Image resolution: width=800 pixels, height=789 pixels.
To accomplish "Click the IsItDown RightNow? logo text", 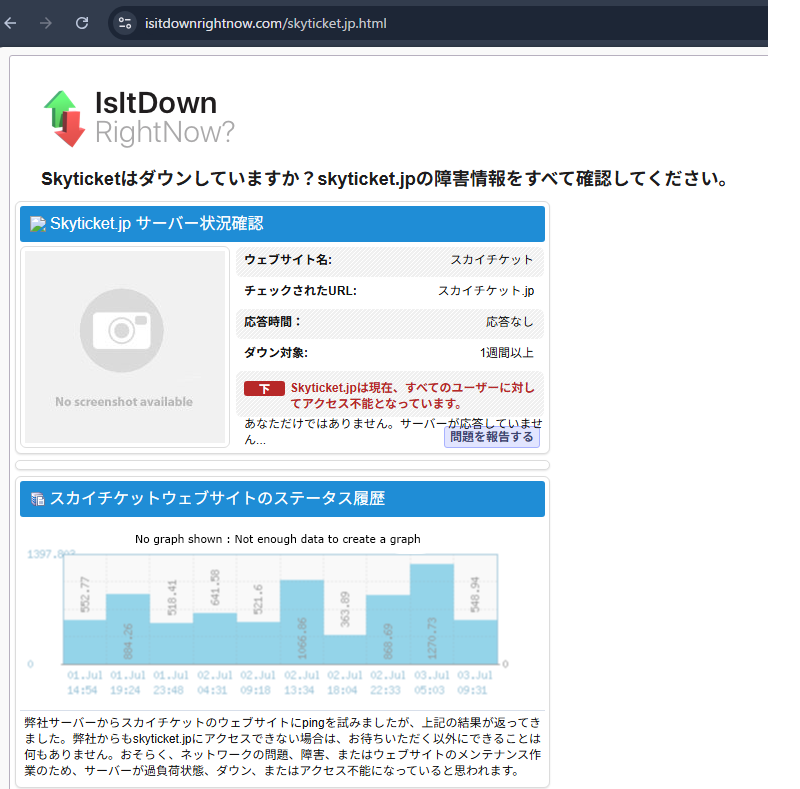I will (164, 117).
